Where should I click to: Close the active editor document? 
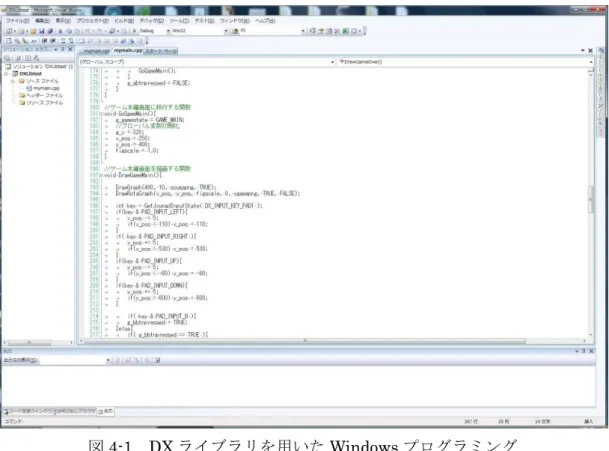(x=590, y=51)
